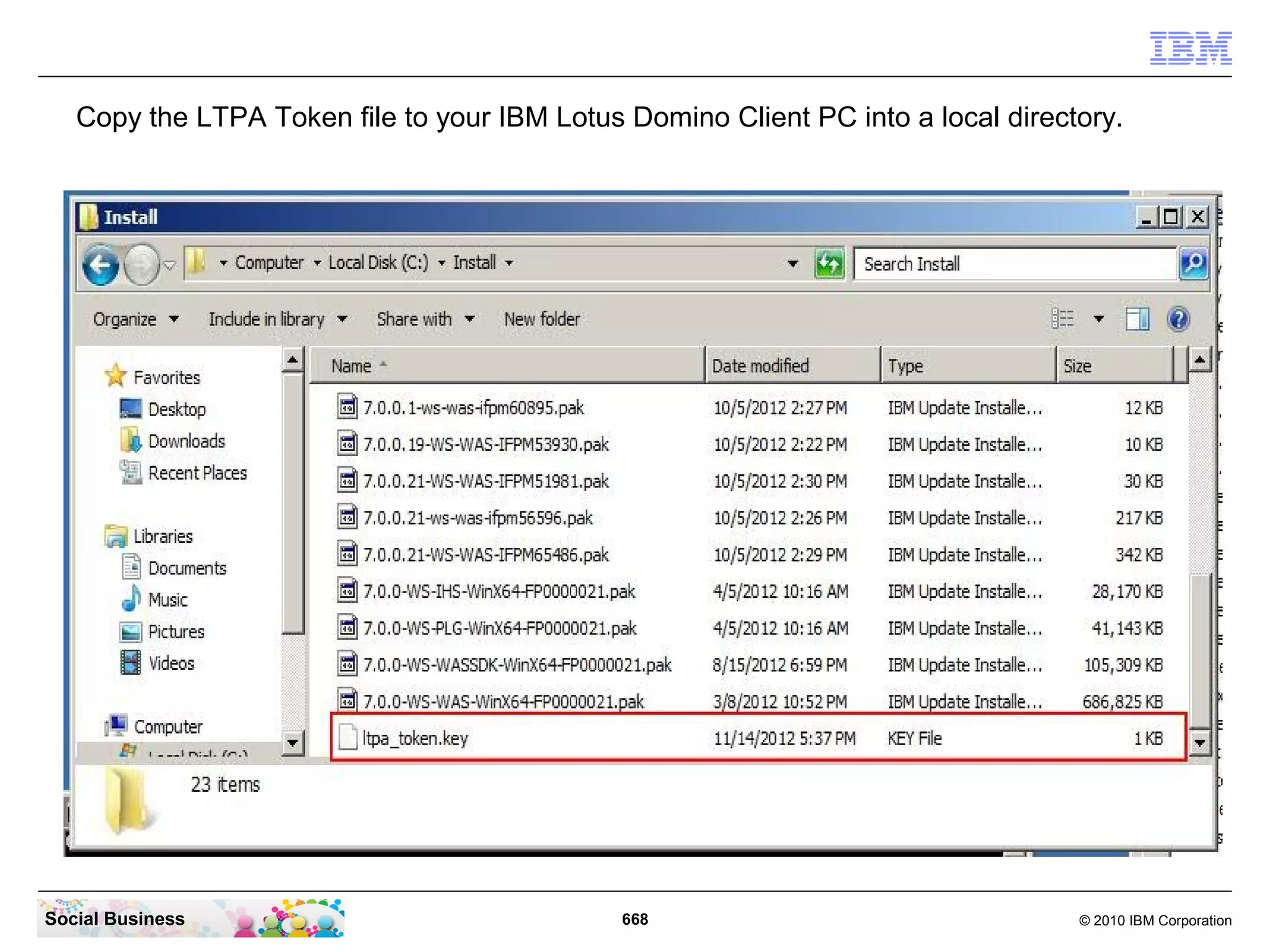1270x952 pixels.
Task: Open recent pages dropdown beside Forward arrow
Action: click(169, 265)
